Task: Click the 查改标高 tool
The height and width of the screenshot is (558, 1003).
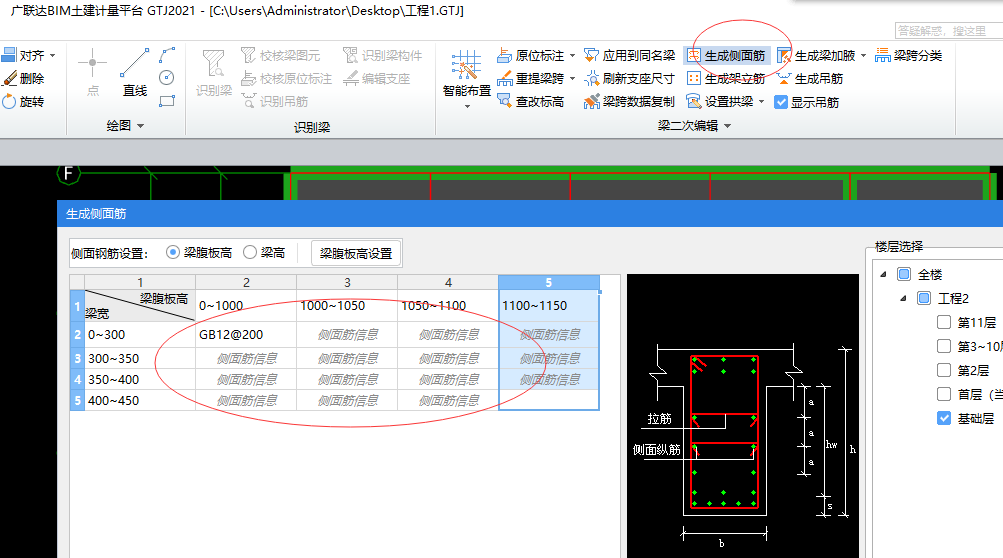Action: tap(531, 102)
